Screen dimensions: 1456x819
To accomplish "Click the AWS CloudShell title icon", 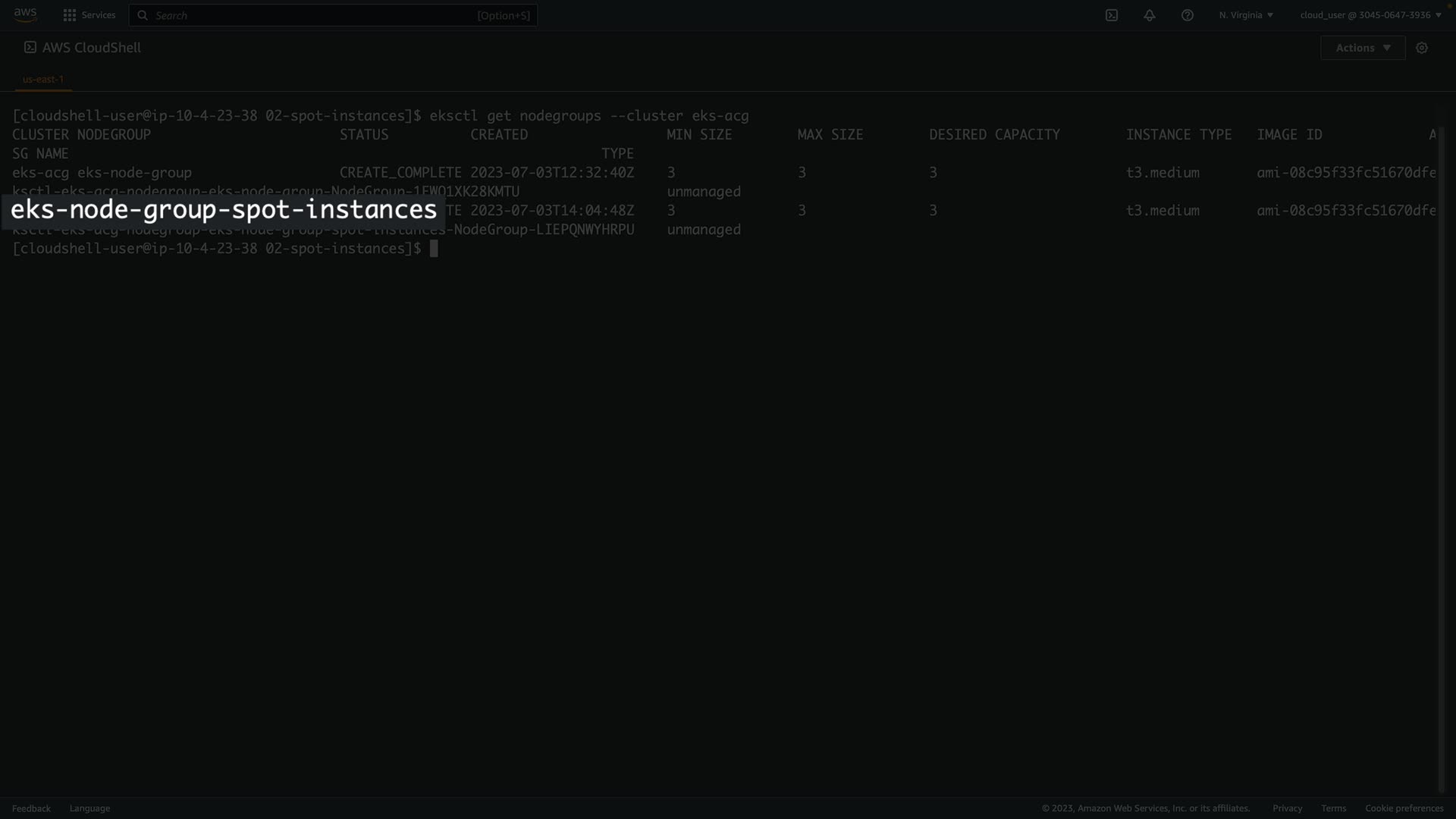I will pos(30,47).
